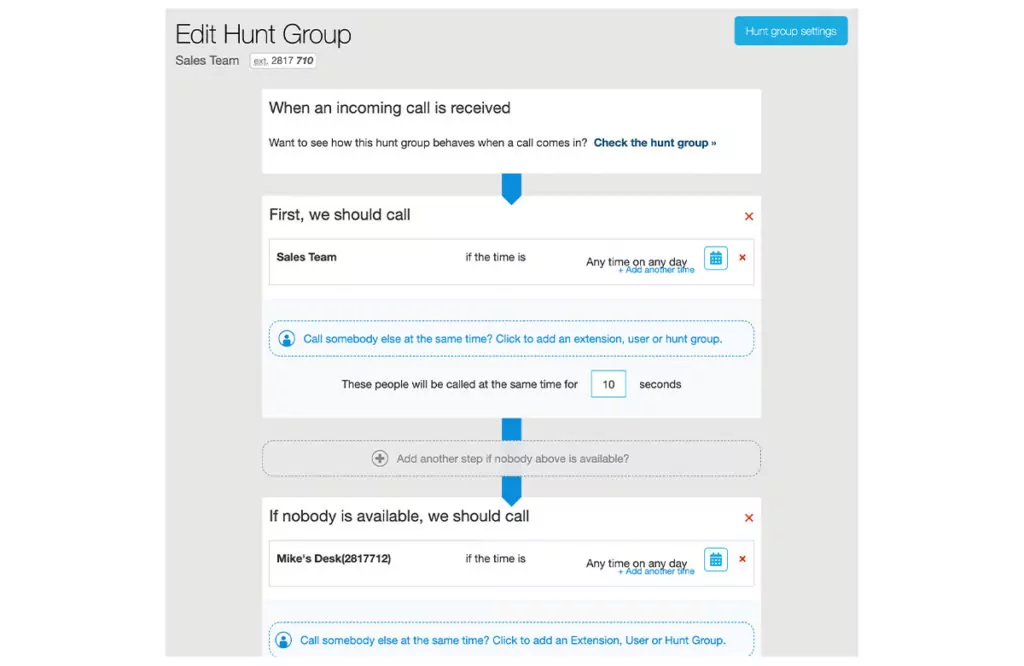Click the seconds input field showing 10
The width and height of the screenshot is (1024, 666).
pyautogui.click(x=608, y=384)
